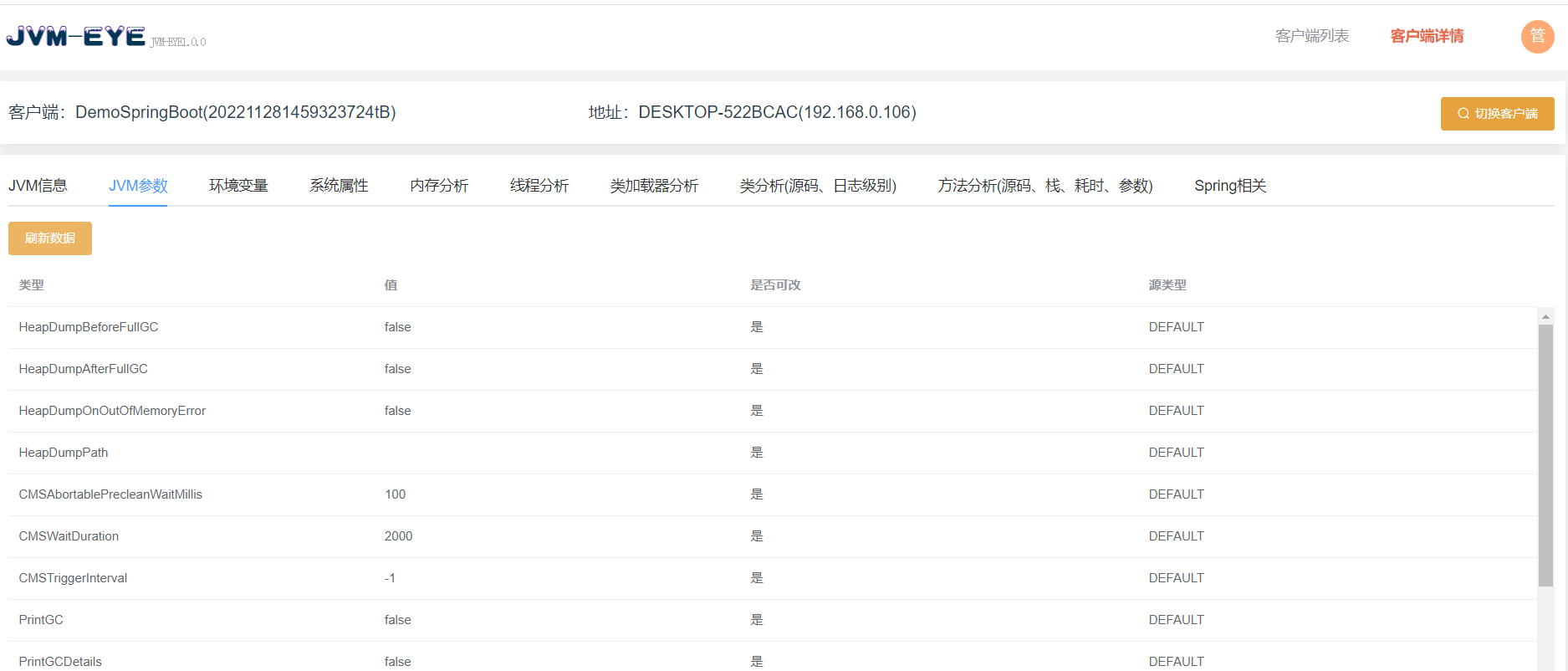The height and width of the screenshot is (671, 1568).
Task: Go to the 线程分析 tab
Action: (539, 186)
